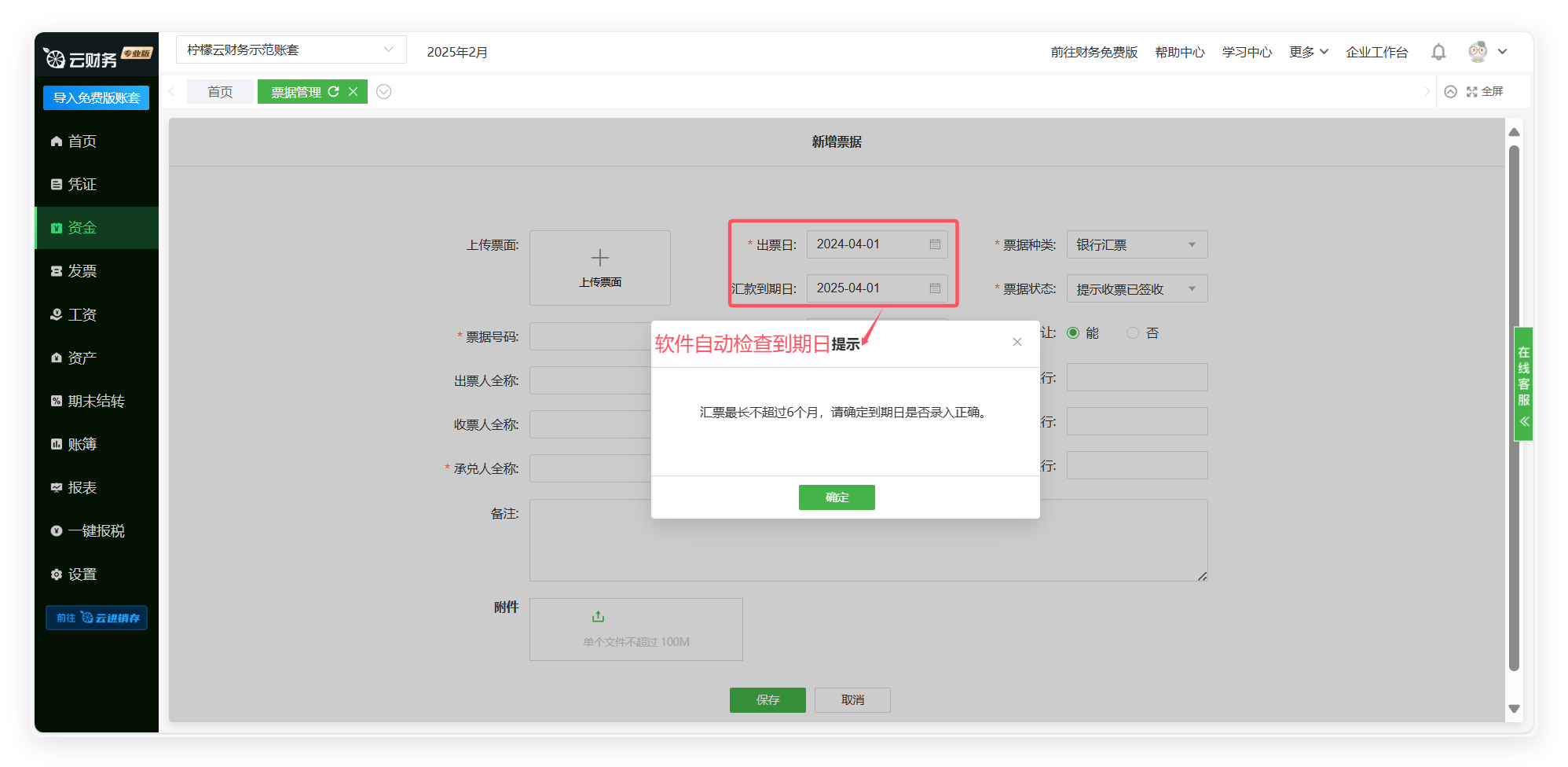The height and width of the screenshot is (767, 1568).
Task: Open the user avatar menu
Action: tap(1478, 52)
